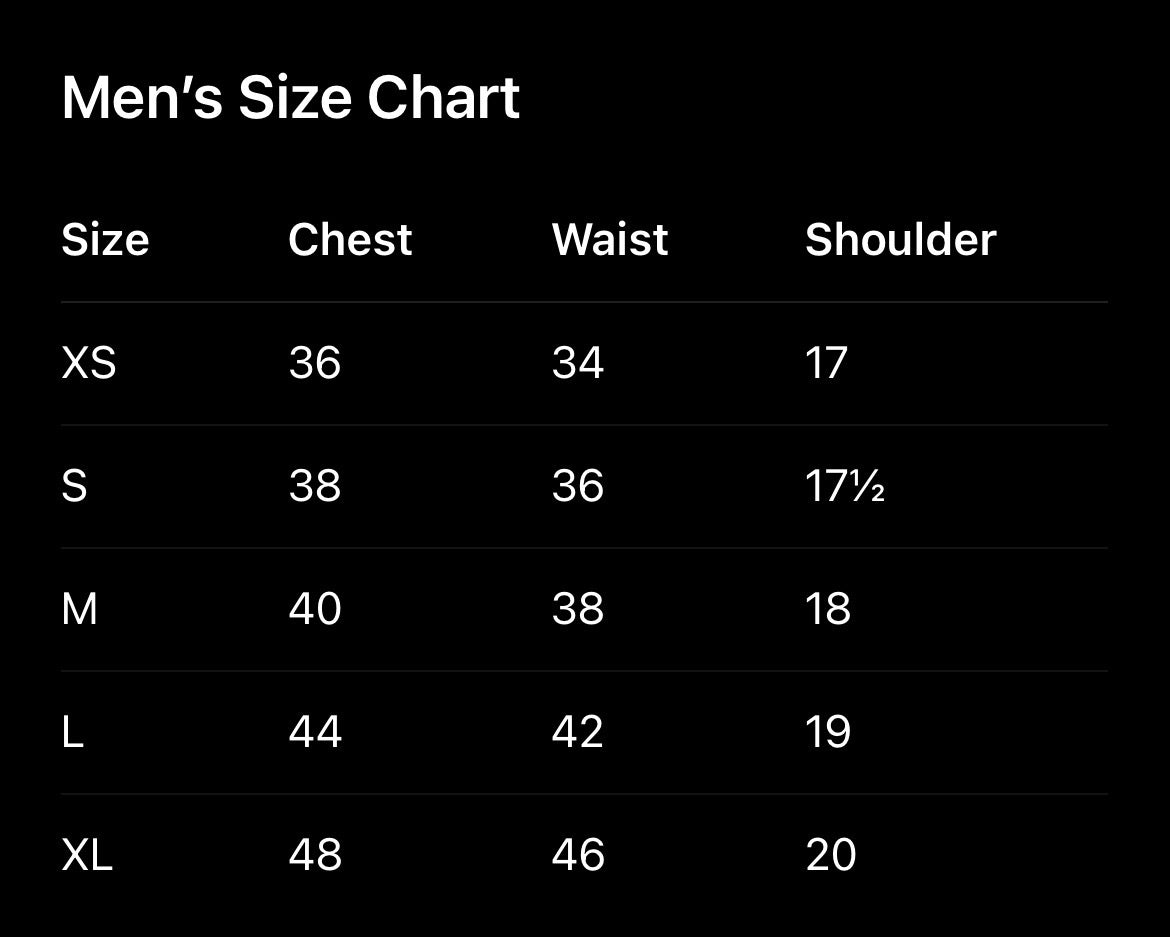Select the XL size row label
The width and height of the screenshot is (1170, 937).
(x=87, y=855)
